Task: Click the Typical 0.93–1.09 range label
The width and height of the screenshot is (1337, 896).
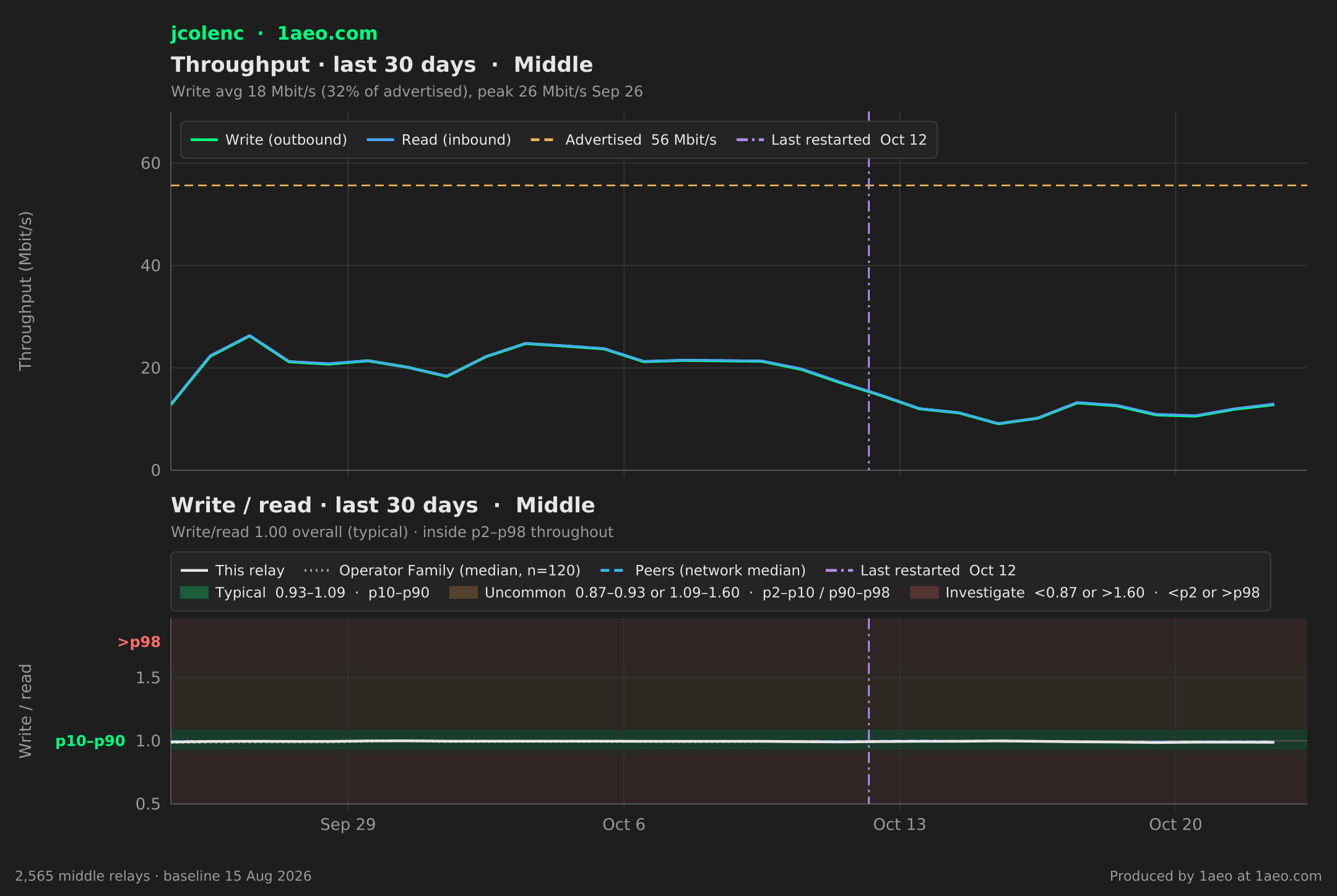Action: 322,593
